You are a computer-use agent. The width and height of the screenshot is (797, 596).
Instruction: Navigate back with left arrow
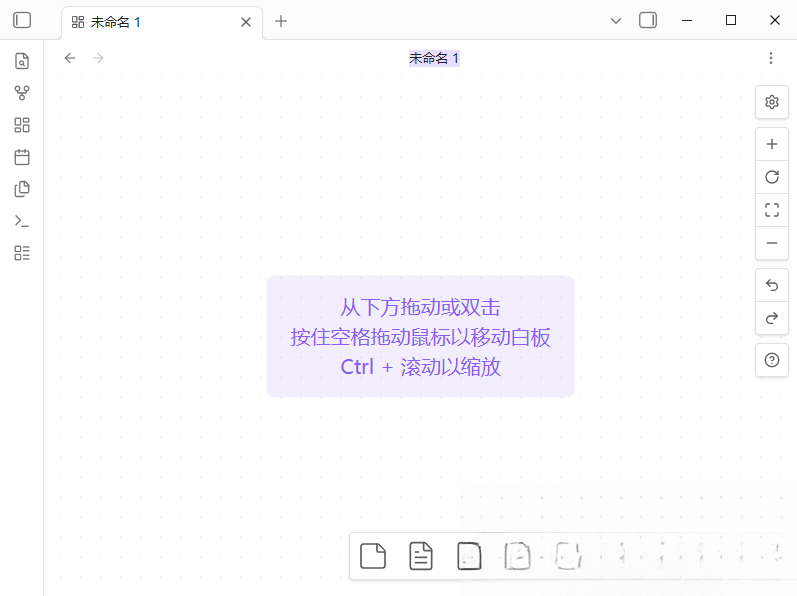pos(70,58)
